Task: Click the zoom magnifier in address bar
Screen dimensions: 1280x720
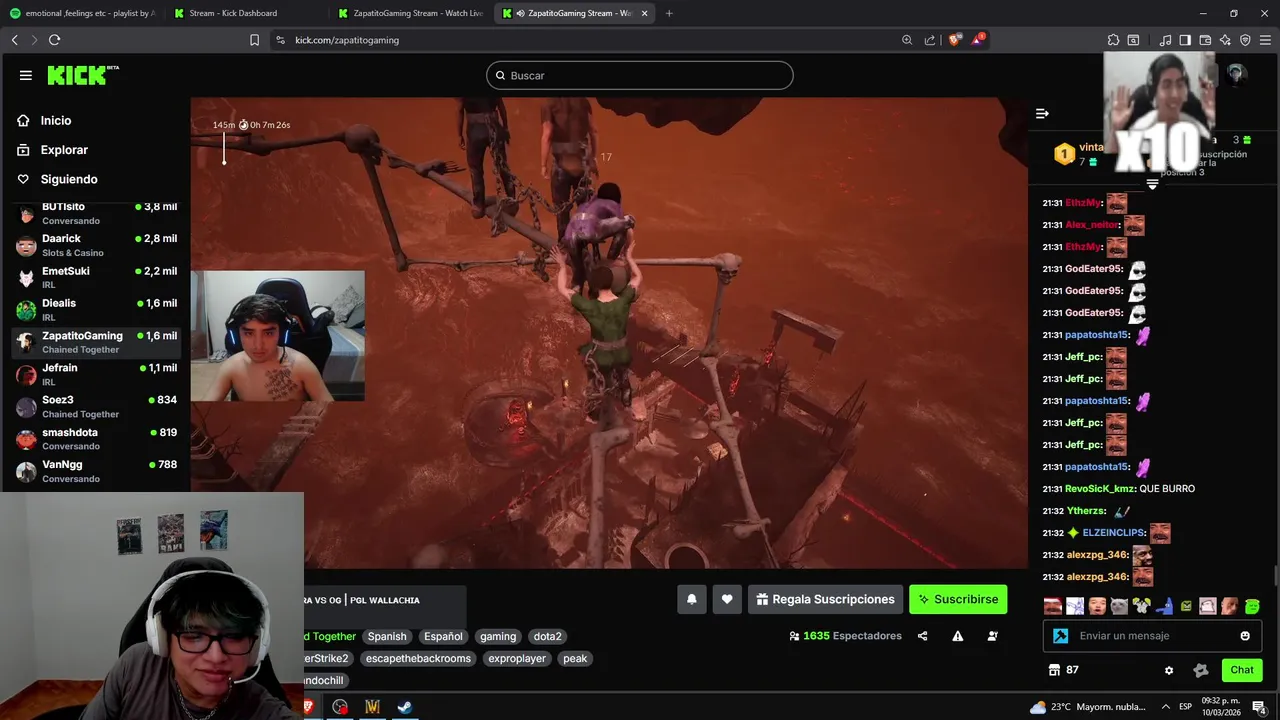Action: click(x=907, y=40)
